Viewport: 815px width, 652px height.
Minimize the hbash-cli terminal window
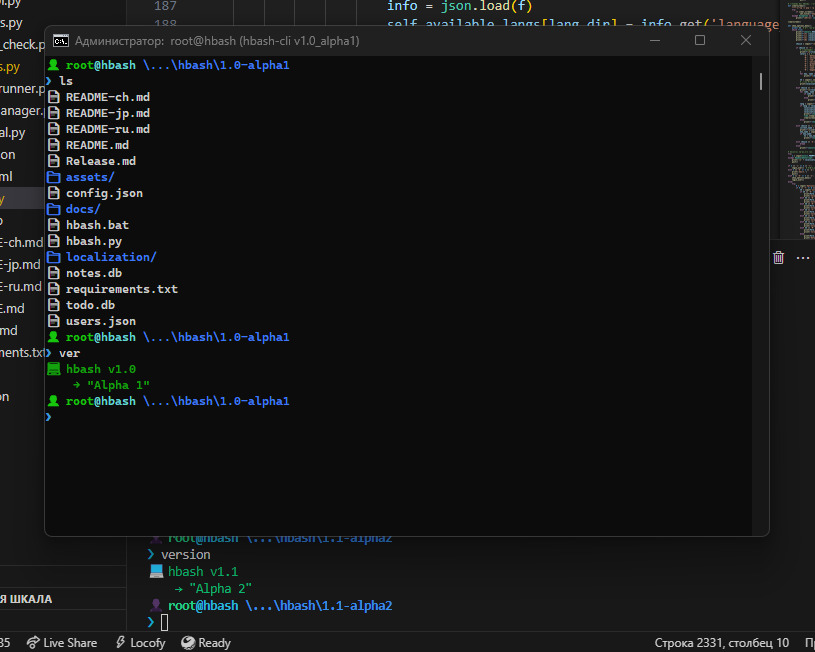coord(655,40)
